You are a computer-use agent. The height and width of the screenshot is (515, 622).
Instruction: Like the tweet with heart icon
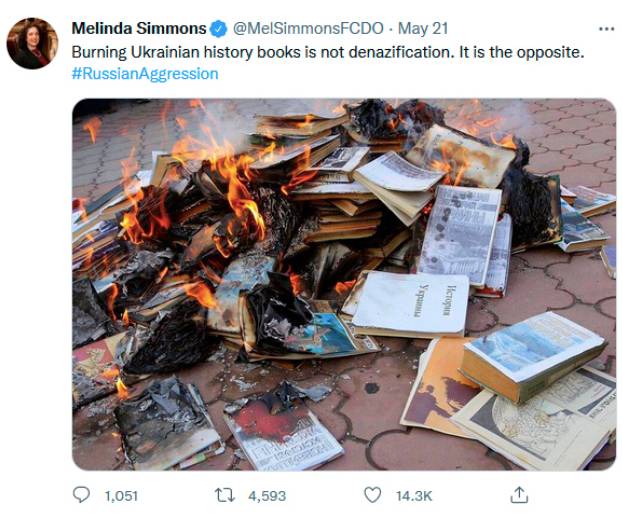pos(372,495)
